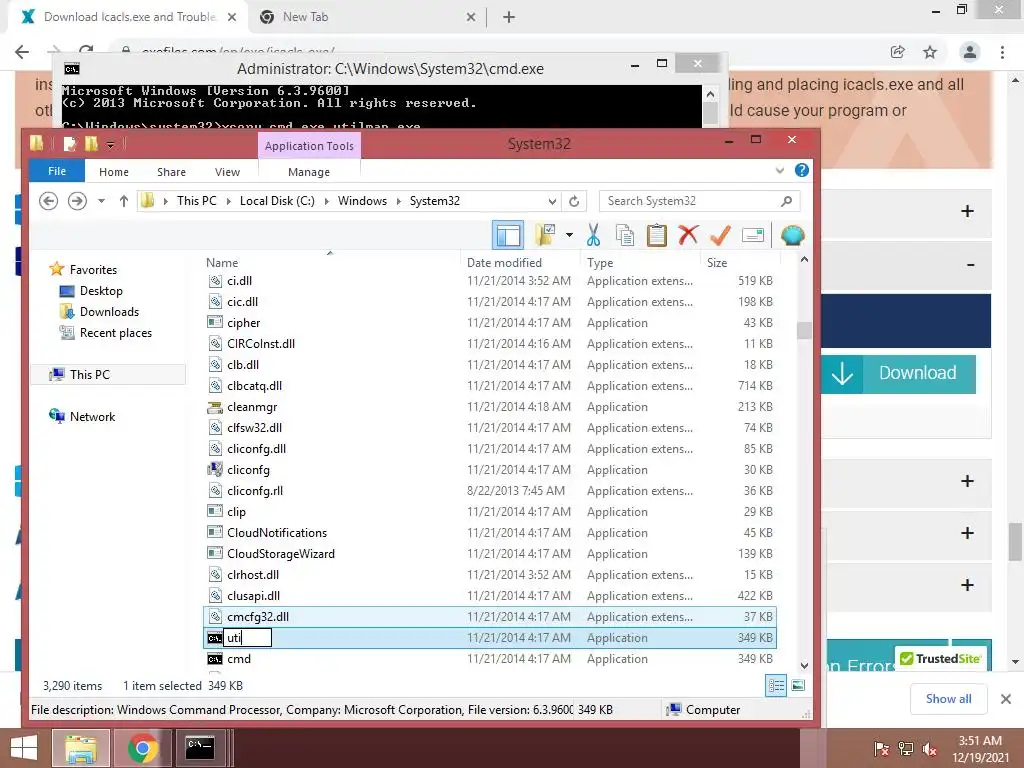1024x768 pixels.
Task: Click the file list vertical scrollbar thumb
Action: pos(805,330)
